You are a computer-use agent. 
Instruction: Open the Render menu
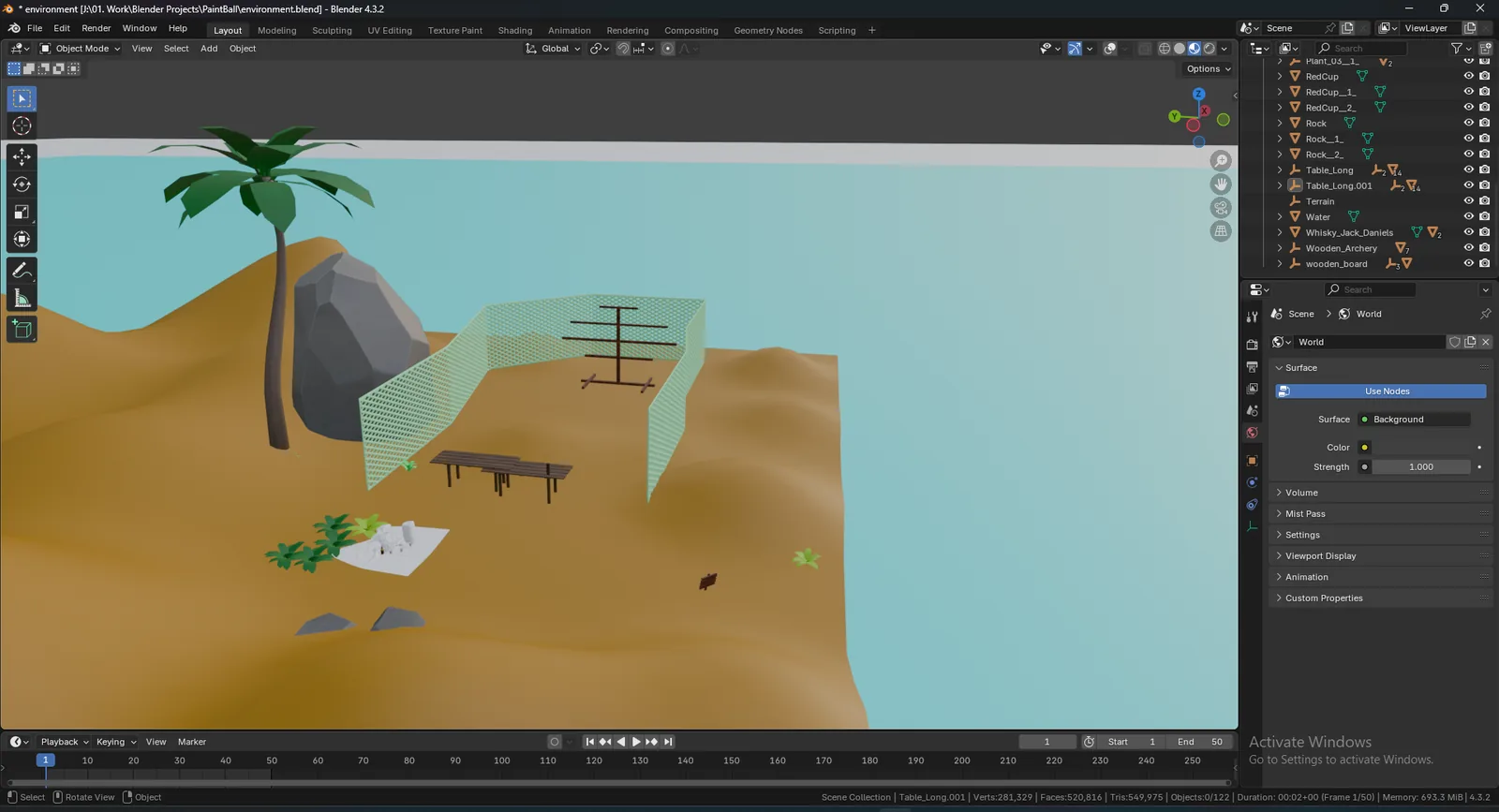(96, 28)
